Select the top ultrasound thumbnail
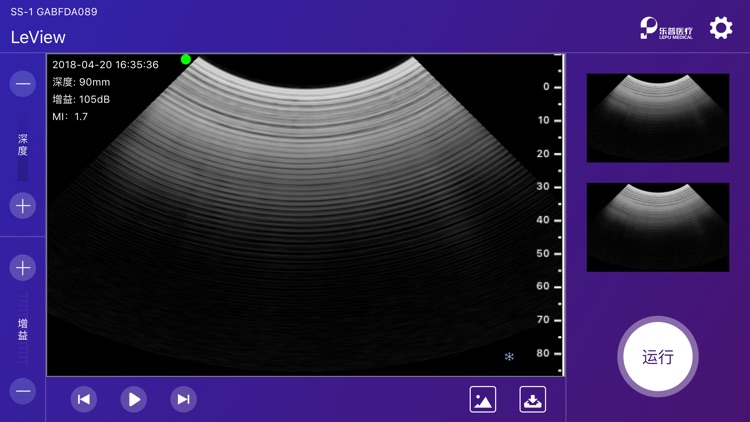The image size is (750, 422). [x=657, y=117]
